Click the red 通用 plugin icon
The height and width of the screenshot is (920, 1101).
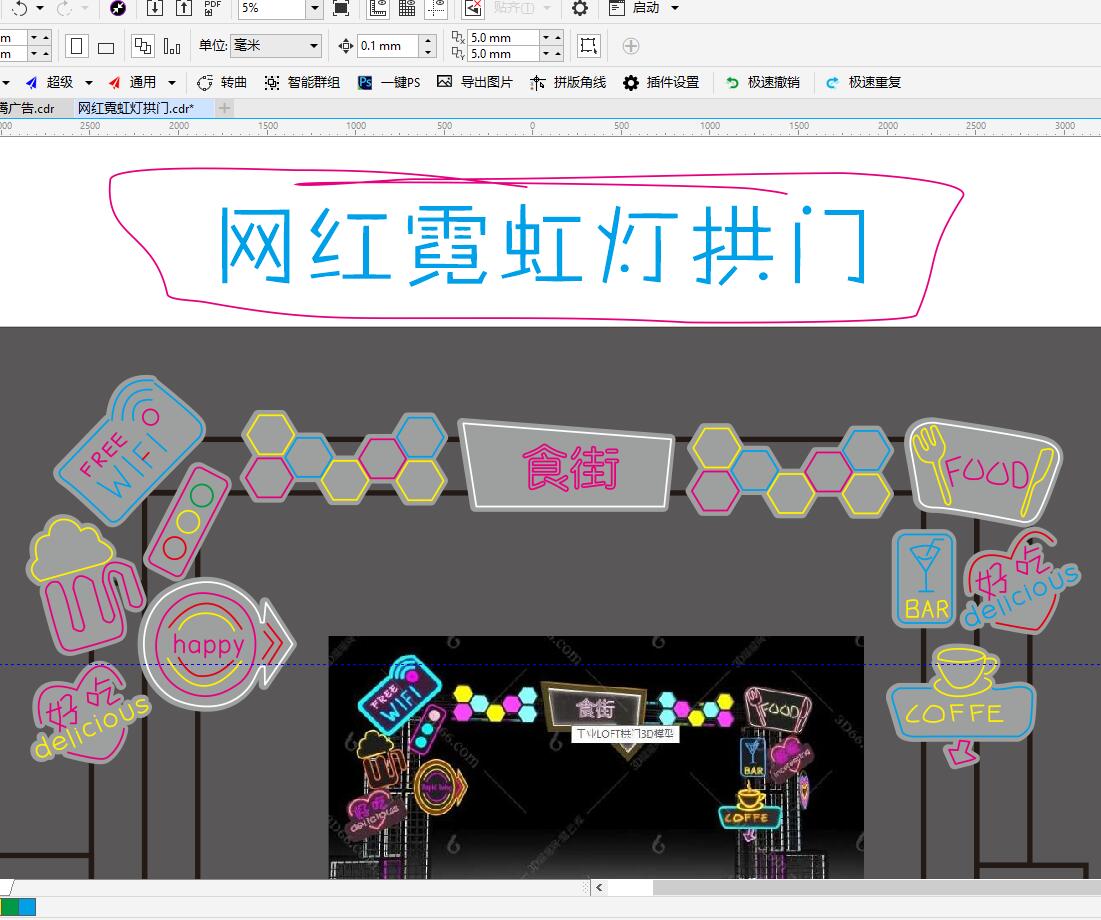(114, 83)
